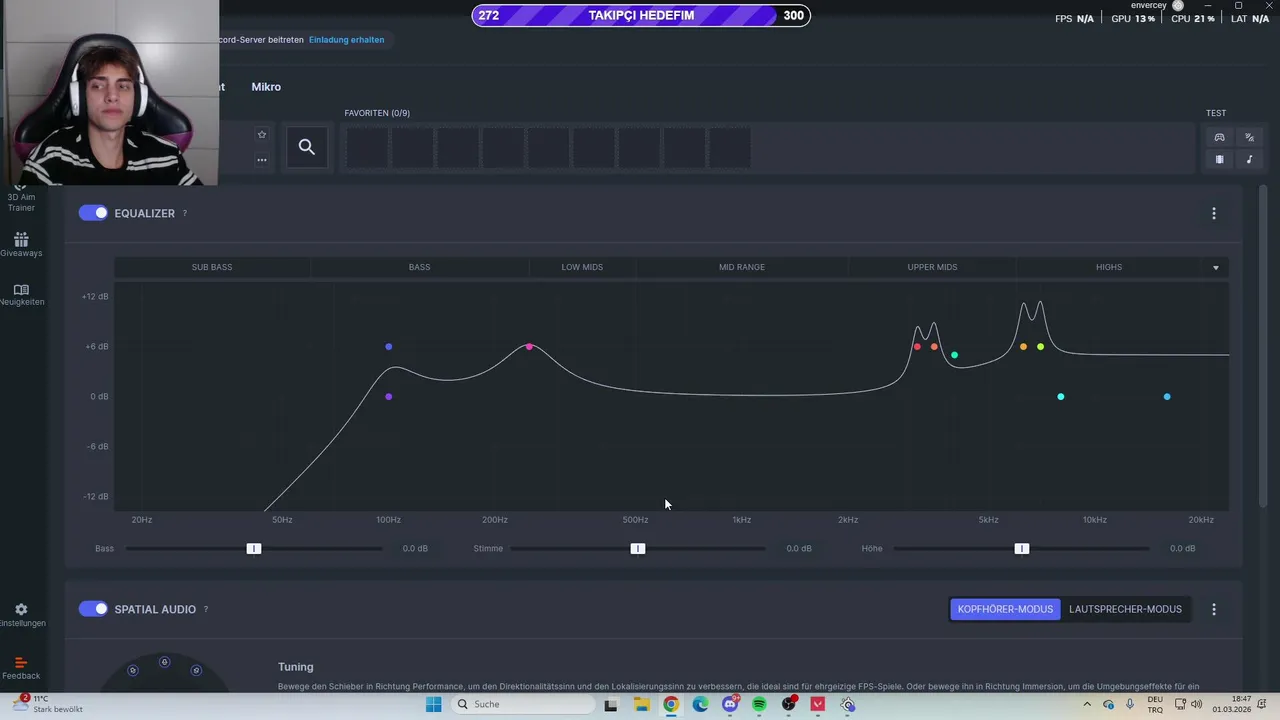Start the film movie sound test
The image size is (1280, 720).
coord(1219,159)
